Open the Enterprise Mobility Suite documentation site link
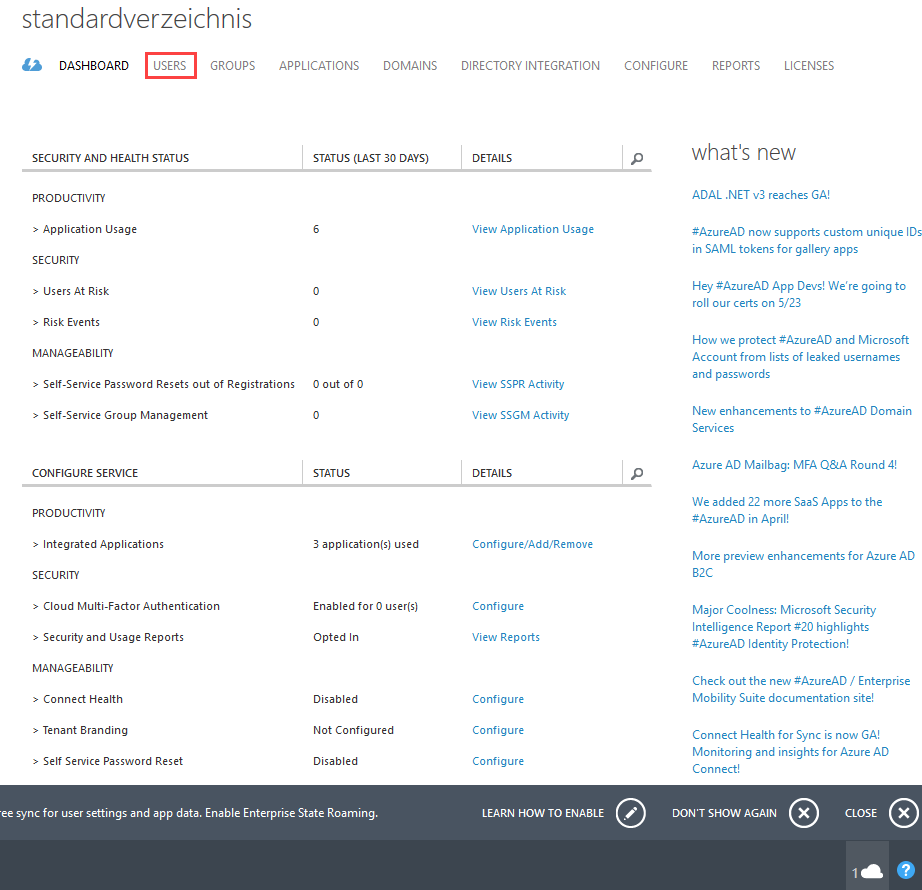The image size is (922, 890). coord(801,690)
